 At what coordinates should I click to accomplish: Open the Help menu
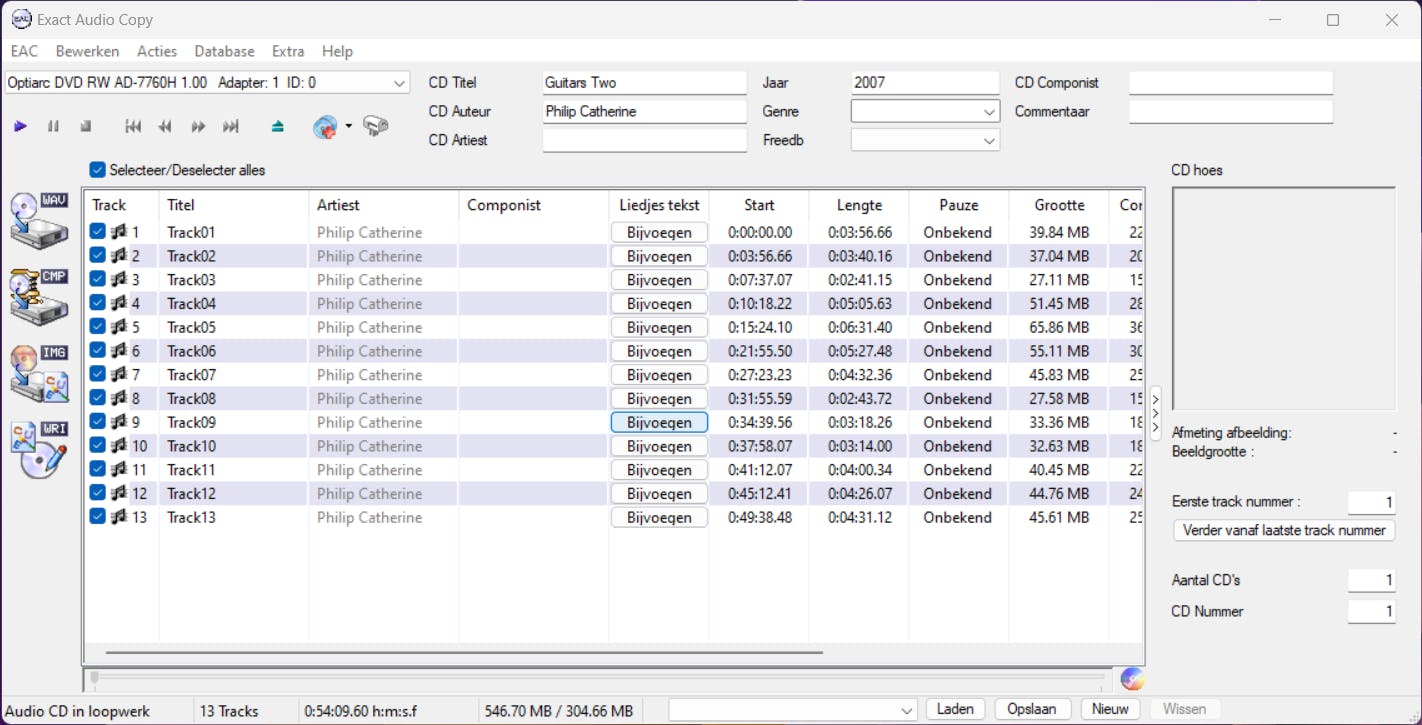337,51
